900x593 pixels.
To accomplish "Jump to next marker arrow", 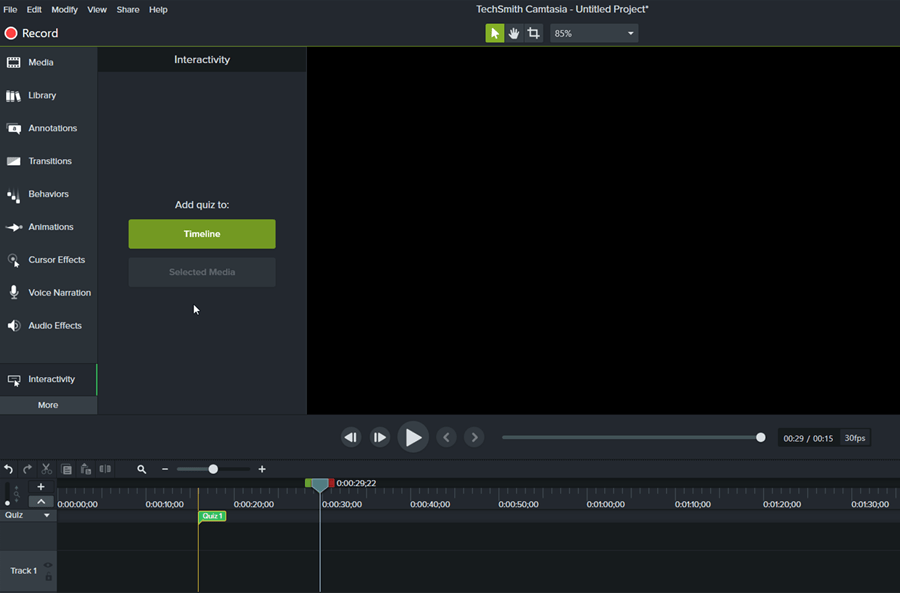I will pos(474,437).
